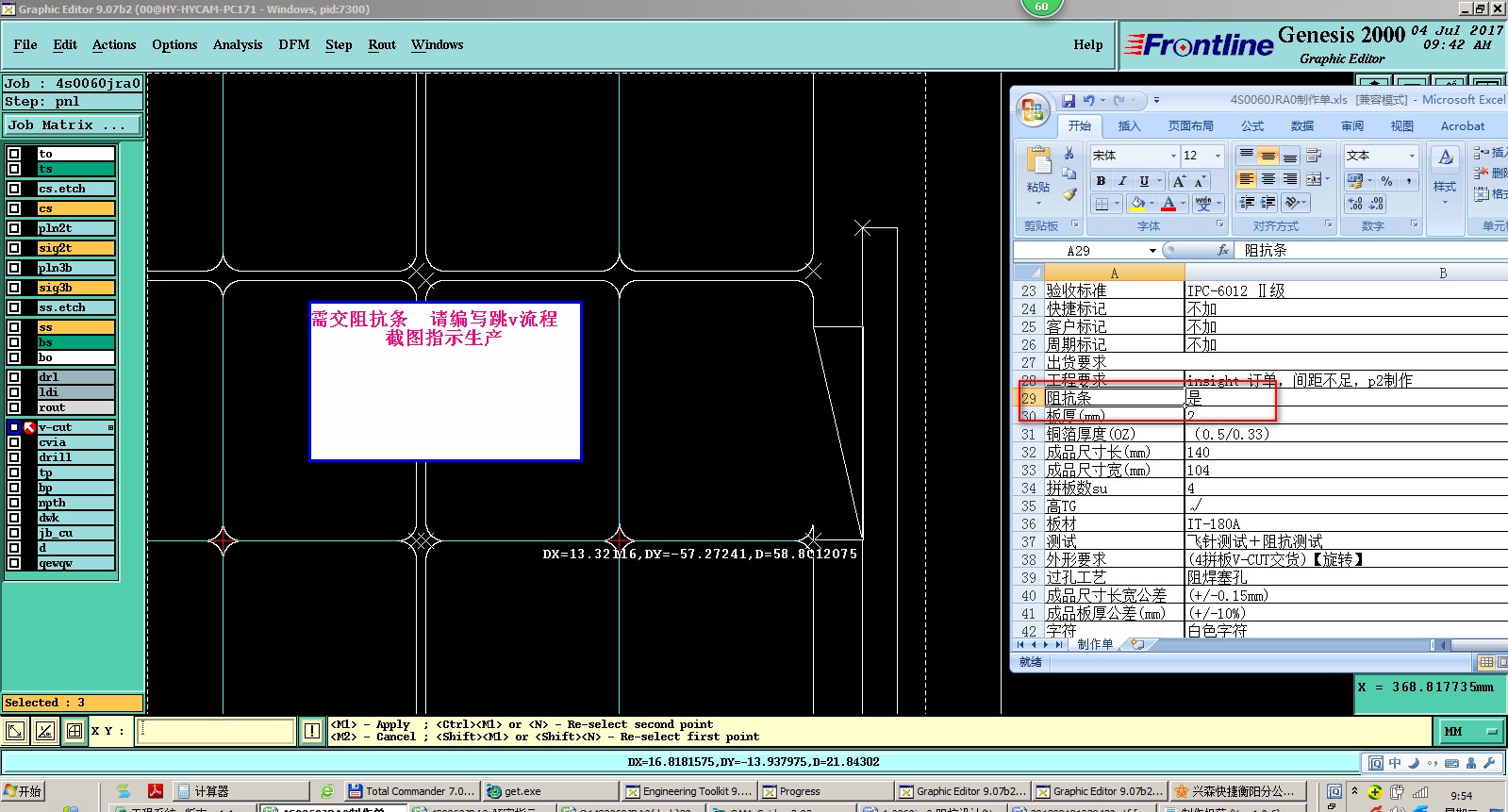Click the Job Matrix button

pyautogui.click(x=72, y=124)
